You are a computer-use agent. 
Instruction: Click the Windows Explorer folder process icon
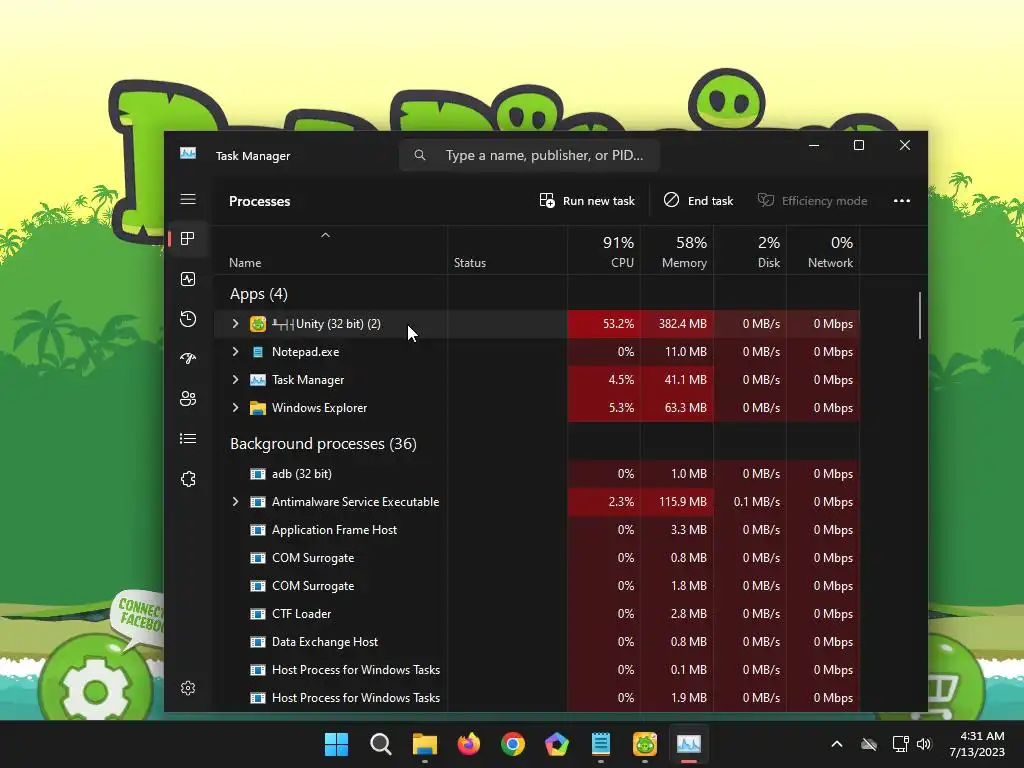(x=258, y=408)
